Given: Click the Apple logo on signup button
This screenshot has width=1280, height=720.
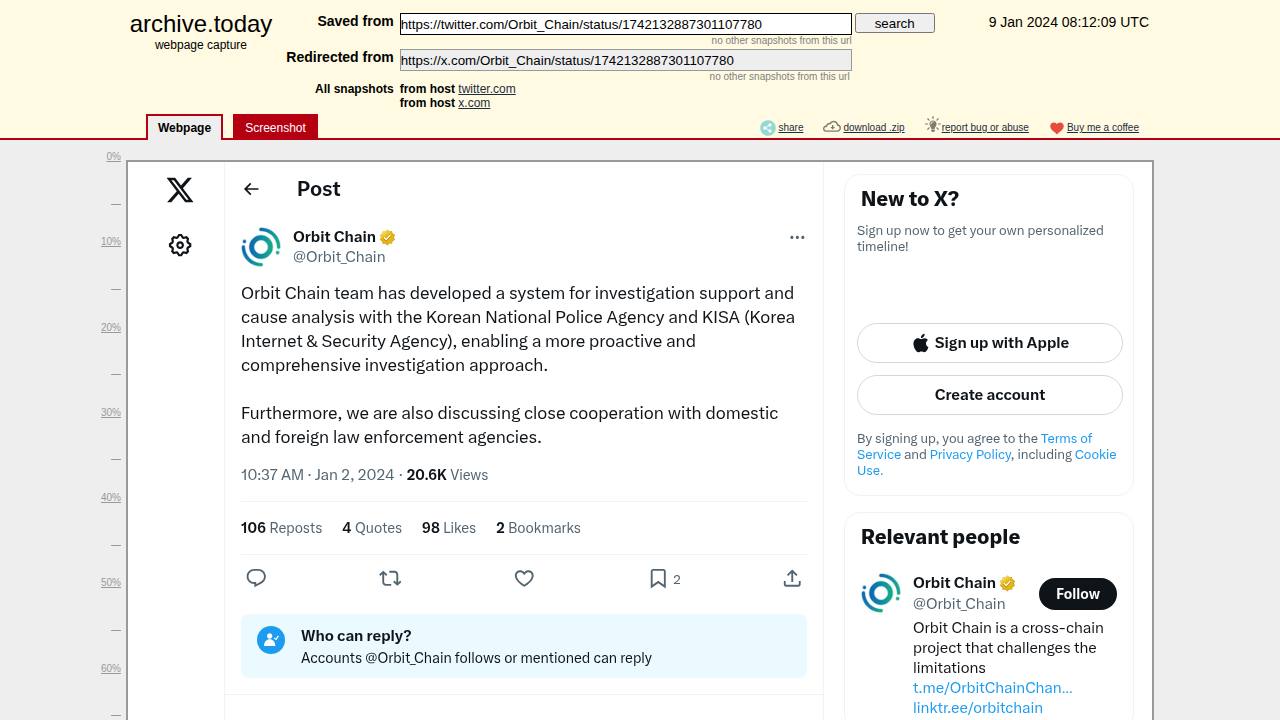Looking at the screenshot, I should 921,343.
